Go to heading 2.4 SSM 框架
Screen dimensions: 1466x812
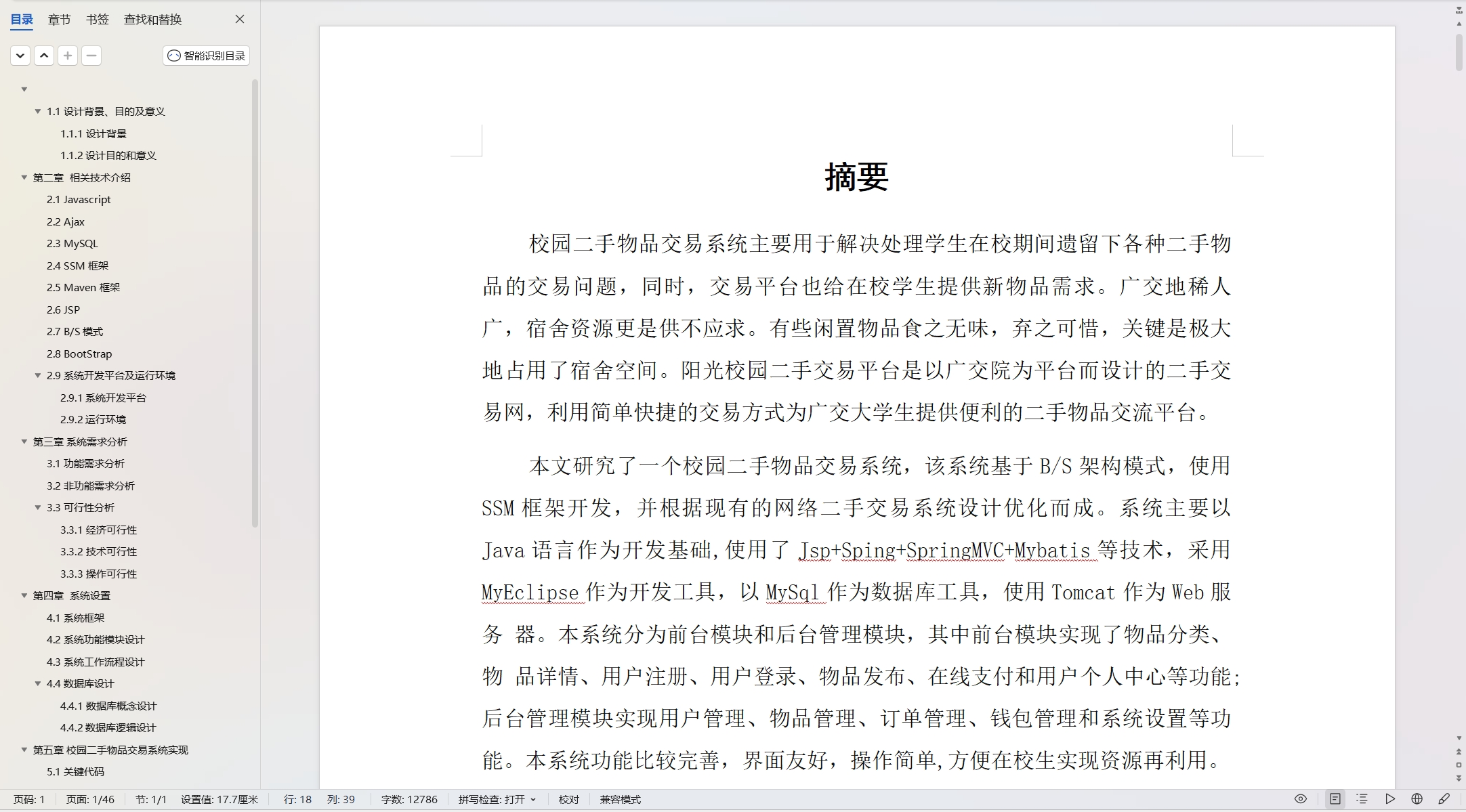click(77, 265)
